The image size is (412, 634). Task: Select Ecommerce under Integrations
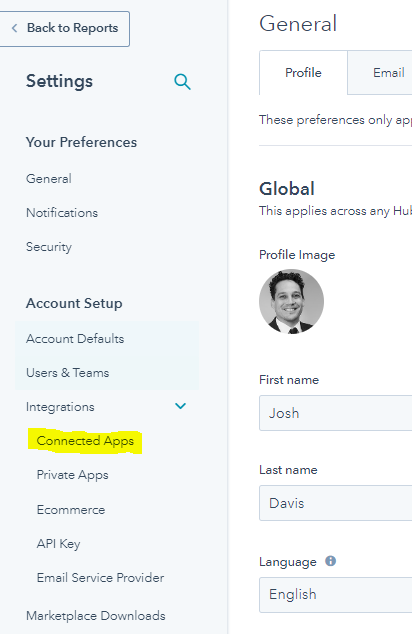(71, 509)
